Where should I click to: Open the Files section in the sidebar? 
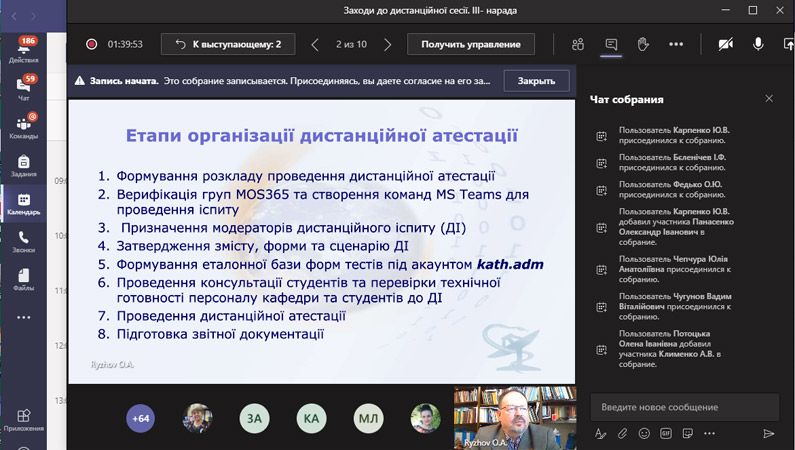tap(23, 280)
